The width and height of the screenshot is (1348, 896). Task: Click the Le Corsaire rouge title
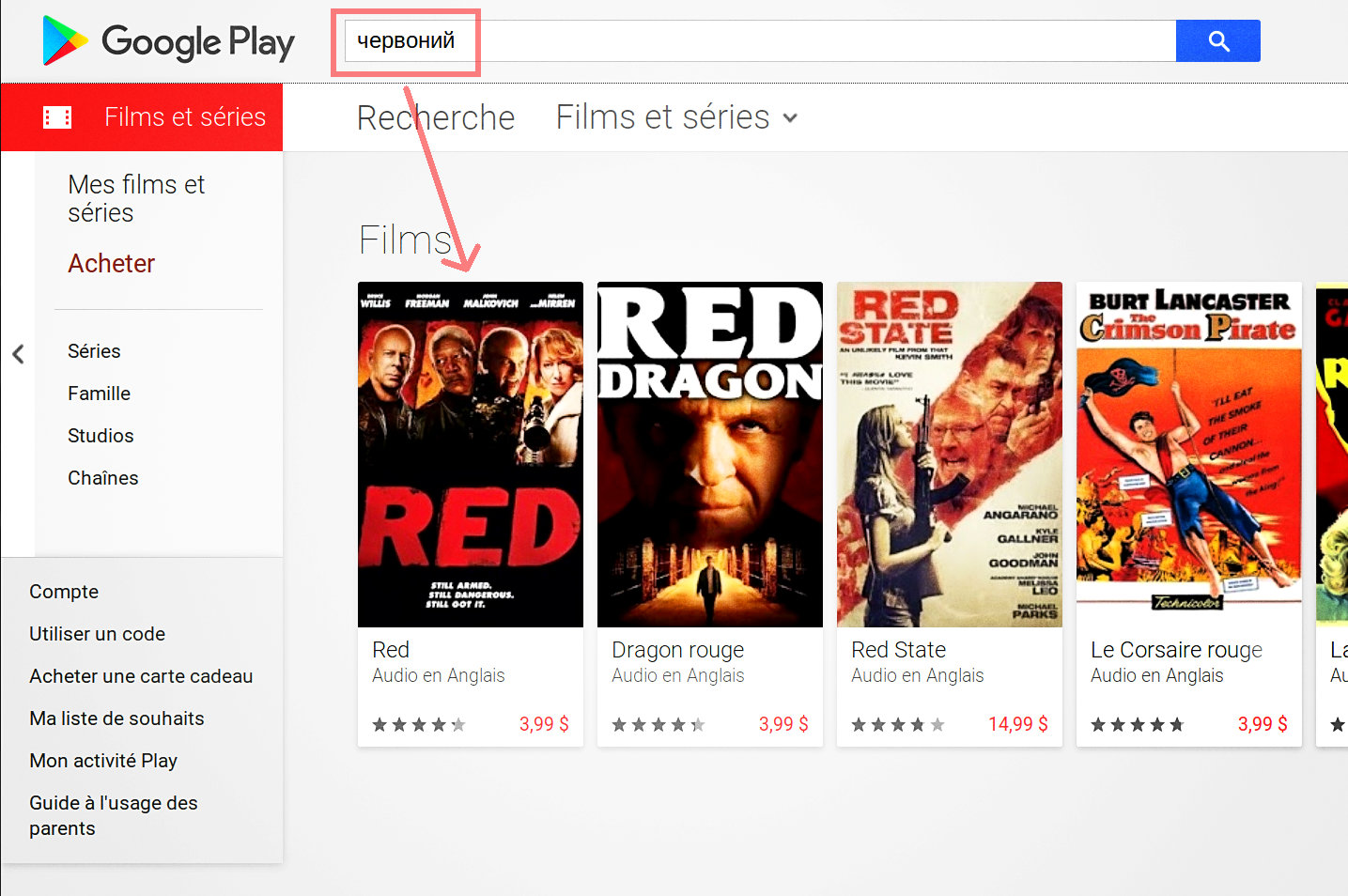click(1176, 650)
